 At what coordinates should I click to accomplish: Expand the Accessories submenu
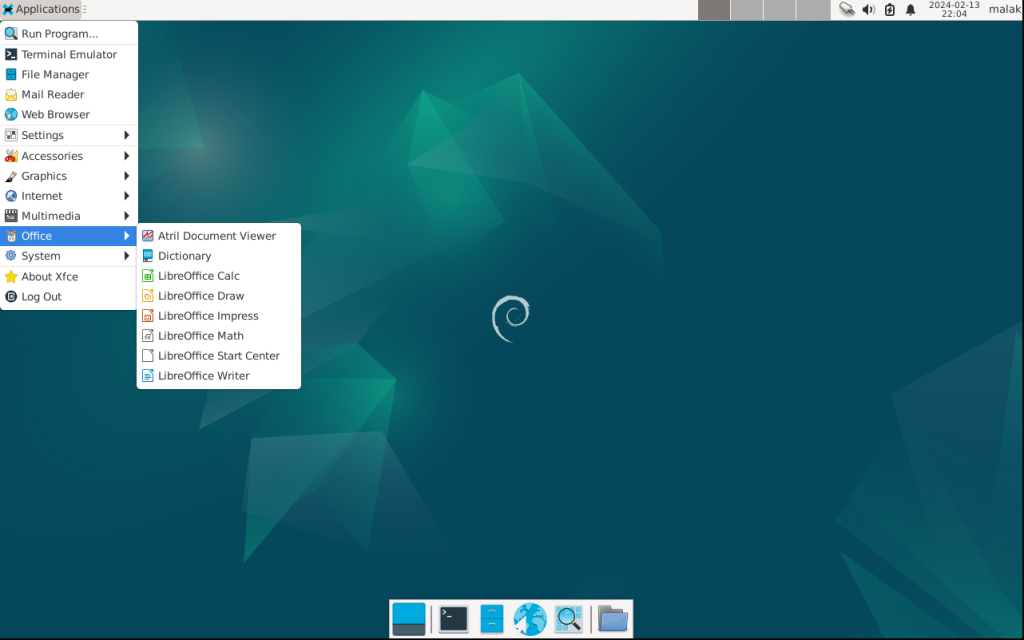68,156
